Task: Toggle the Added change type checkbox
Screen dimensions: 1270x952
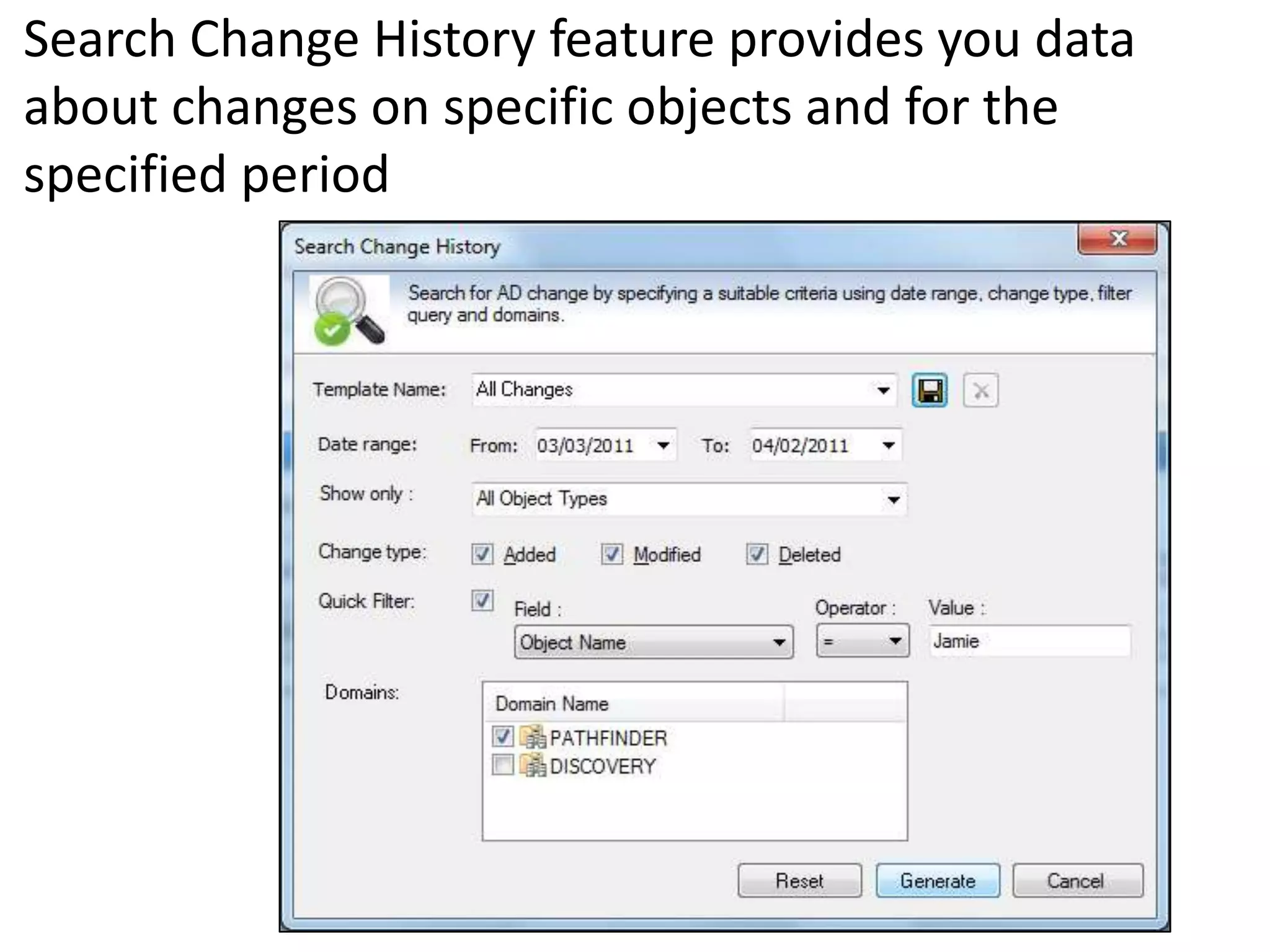Action: 482,554
